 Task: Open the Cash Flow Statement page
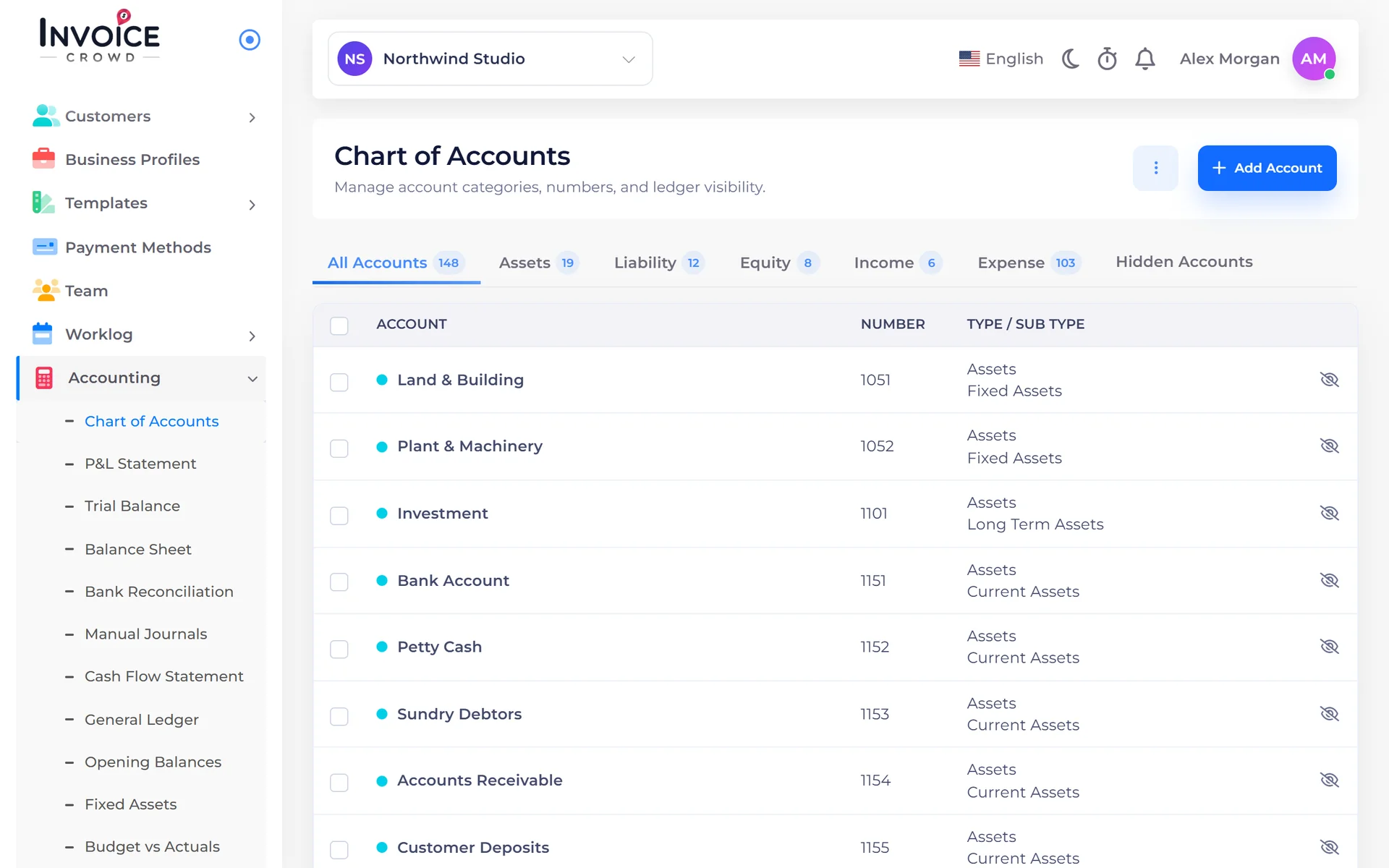[x=164, y=676]
